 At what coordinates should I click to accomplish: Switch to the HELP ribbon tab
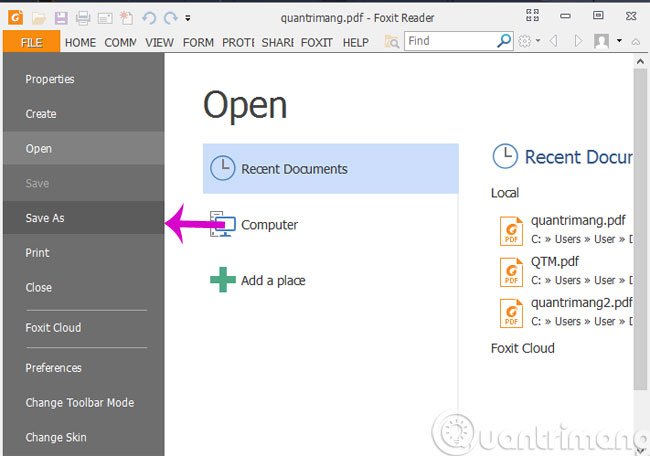356,42
